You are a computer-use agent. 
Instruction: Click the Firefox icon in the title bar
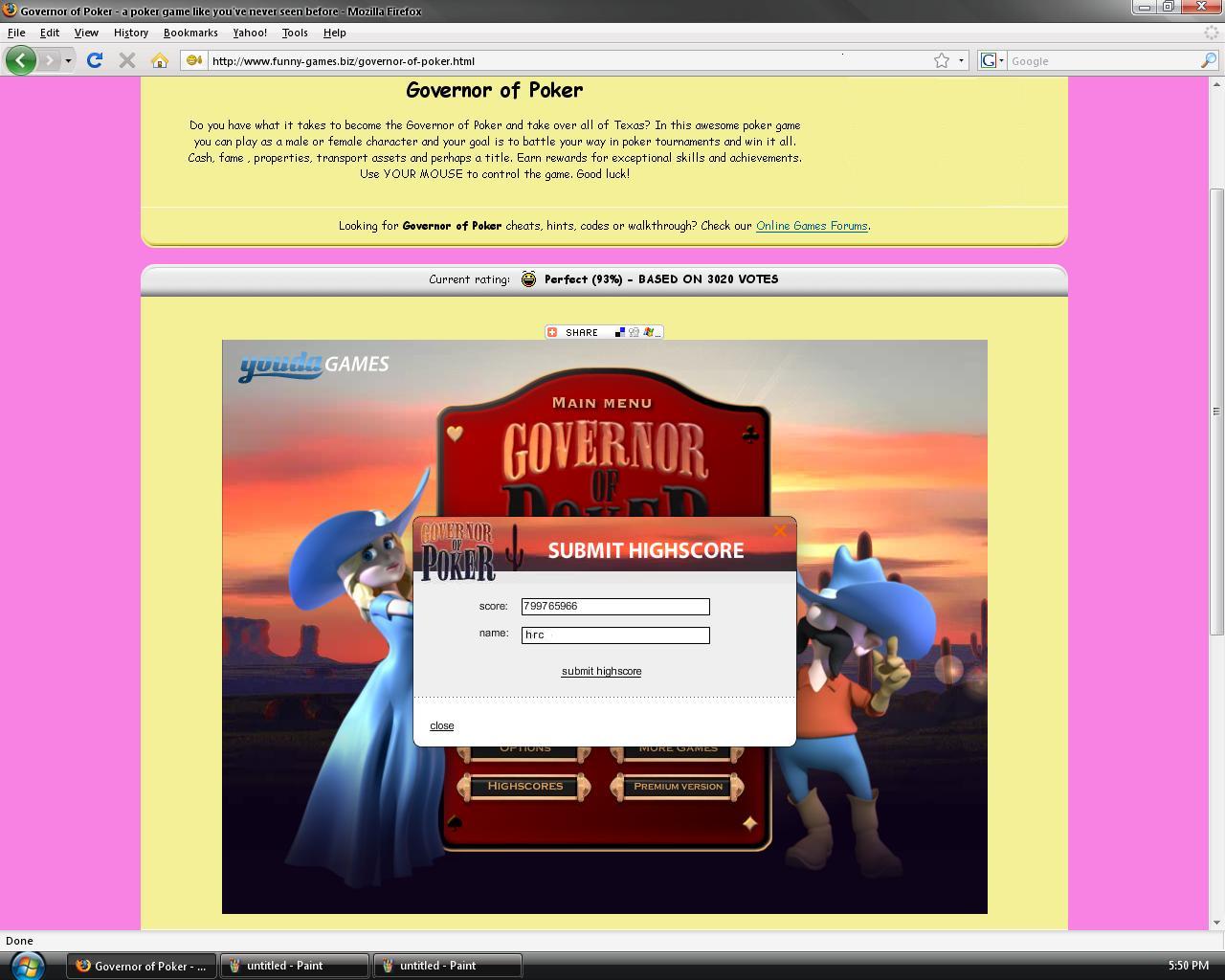click(x=10, y=11)
